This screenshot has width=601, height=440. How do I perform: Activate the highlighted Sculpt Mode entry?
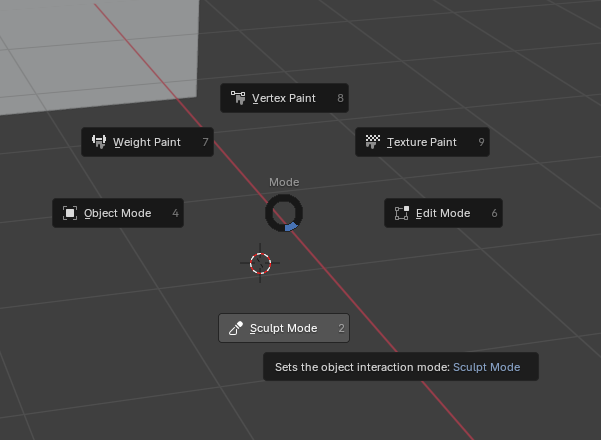(283, 328)
